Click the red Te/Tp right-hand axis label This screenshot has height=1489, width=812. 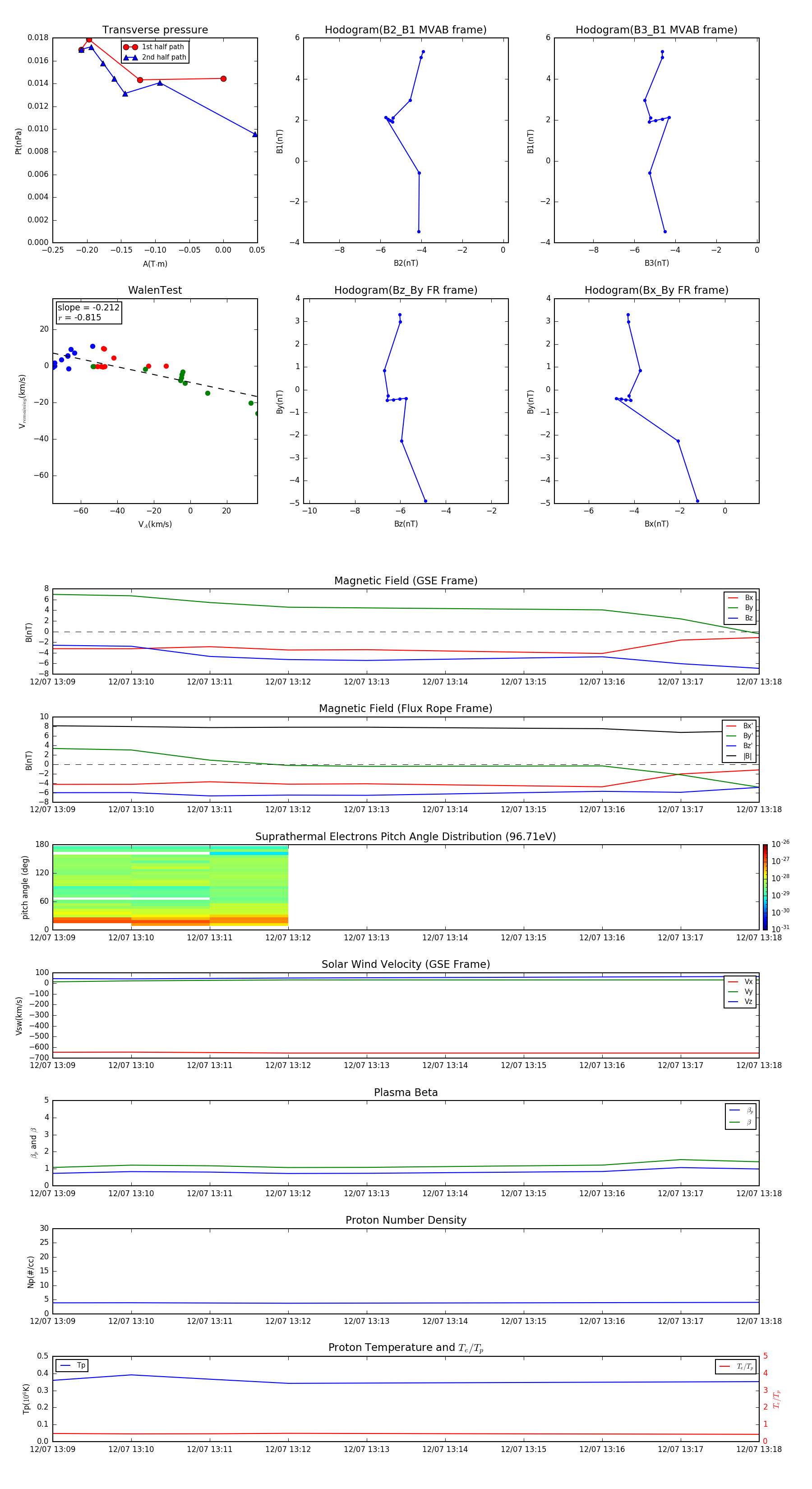[776, 1399]
